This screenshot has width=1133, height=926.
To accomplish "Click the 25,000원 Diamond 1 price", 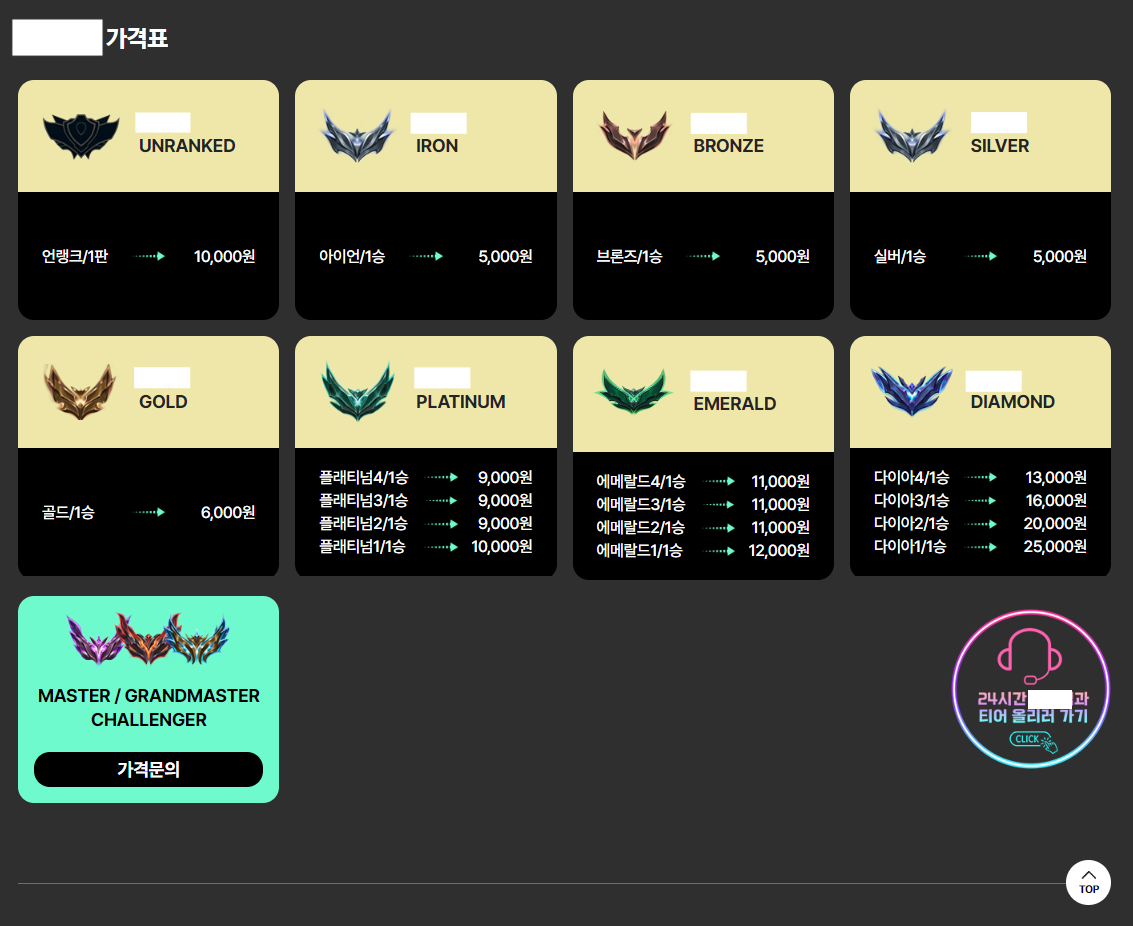I will [x=1055, y=547].
